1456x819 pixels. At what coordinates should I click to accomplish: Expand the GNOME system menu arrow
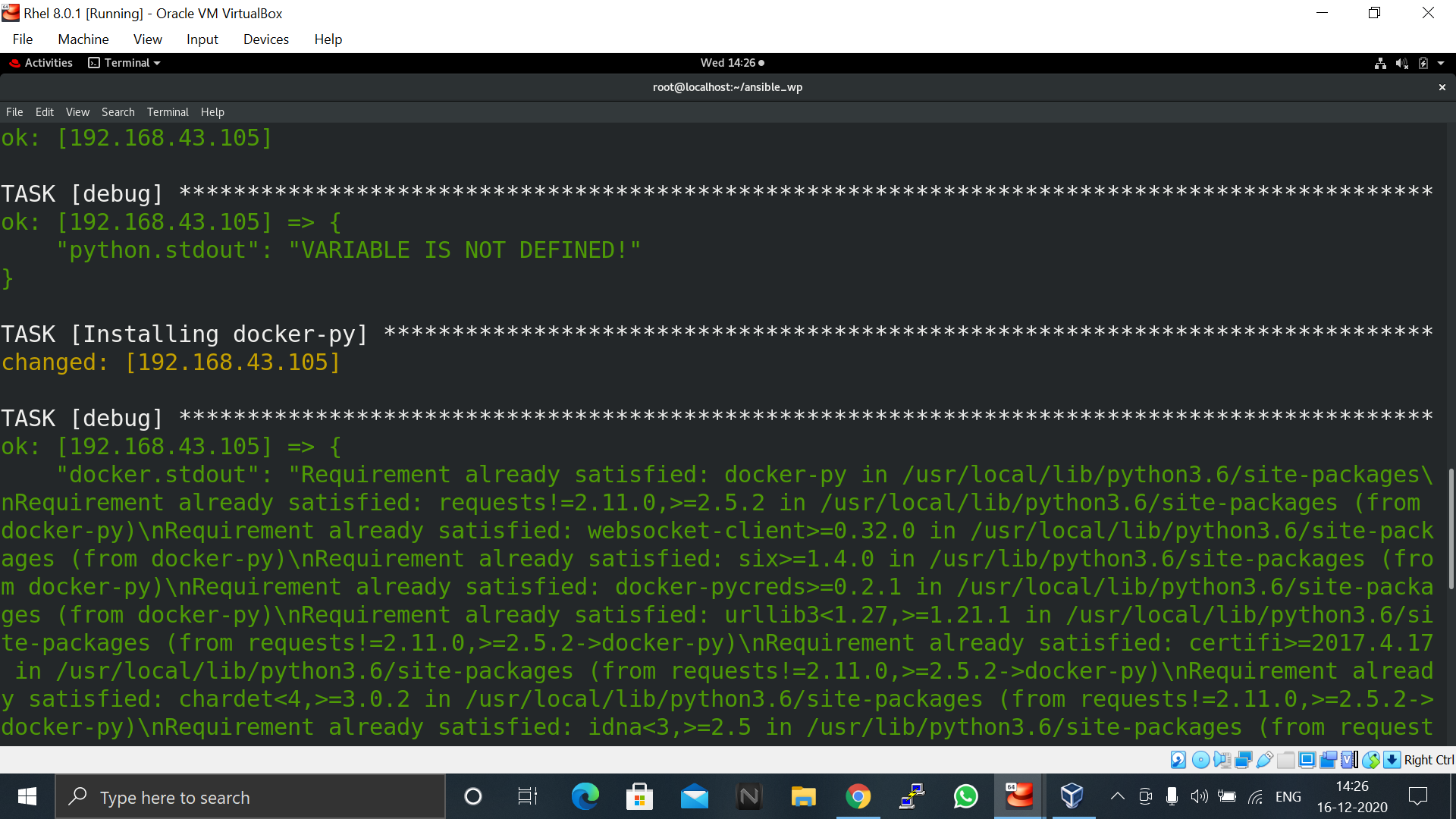(1441, 63)
